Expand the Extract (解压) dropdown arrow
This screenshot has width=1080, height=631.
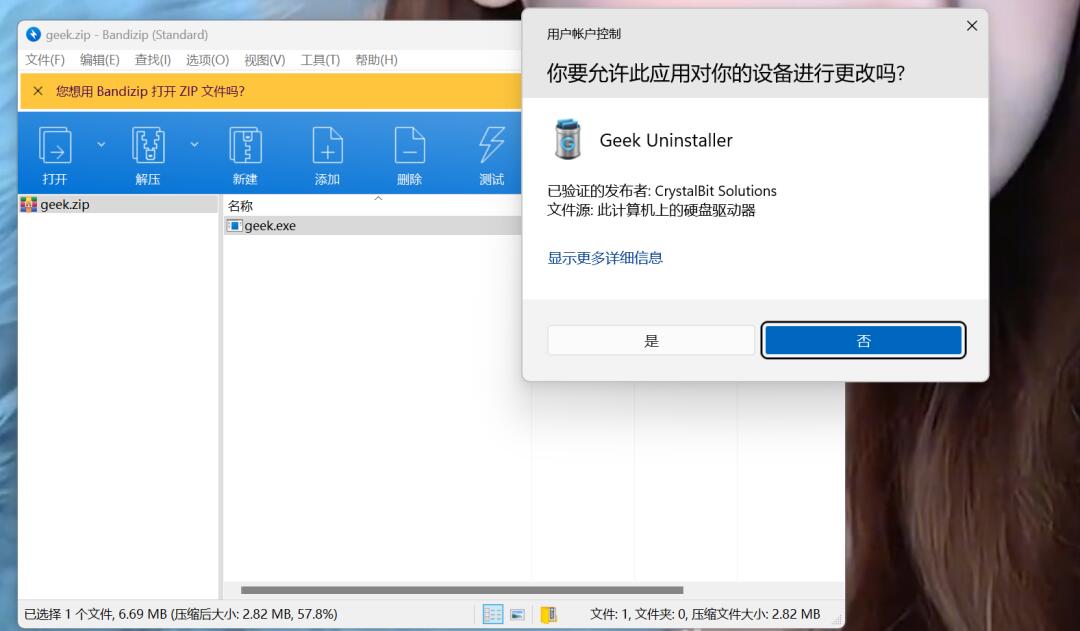(x=194, y=145)
